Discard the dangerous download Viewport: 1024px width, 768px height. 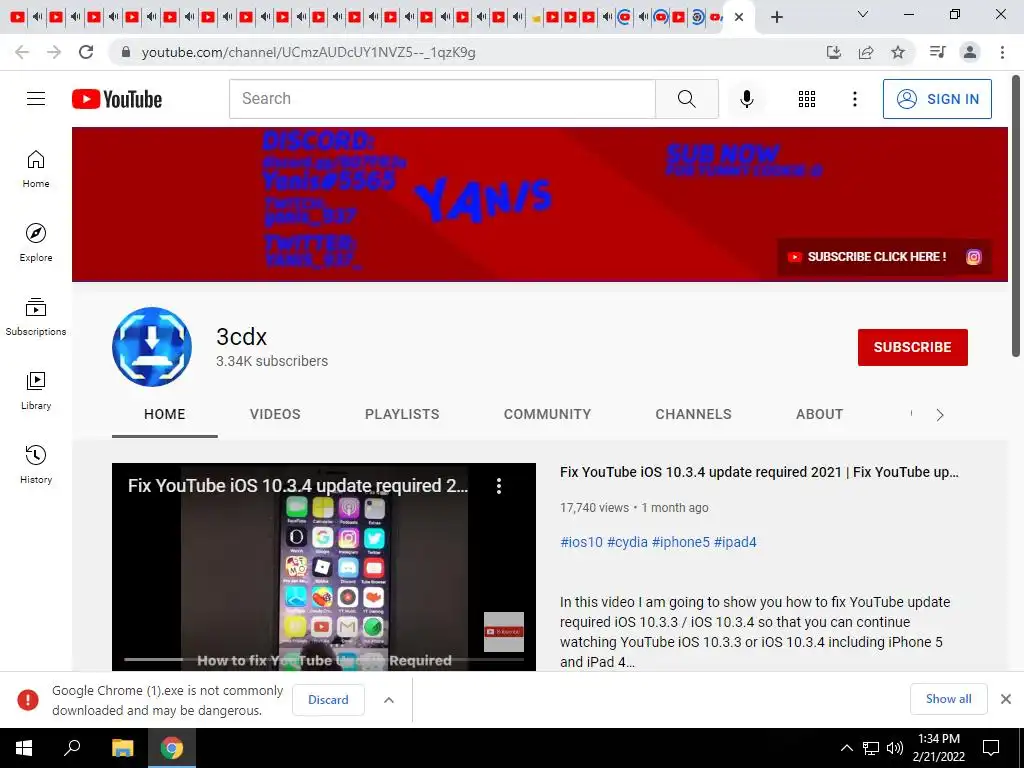pos(328,700)
